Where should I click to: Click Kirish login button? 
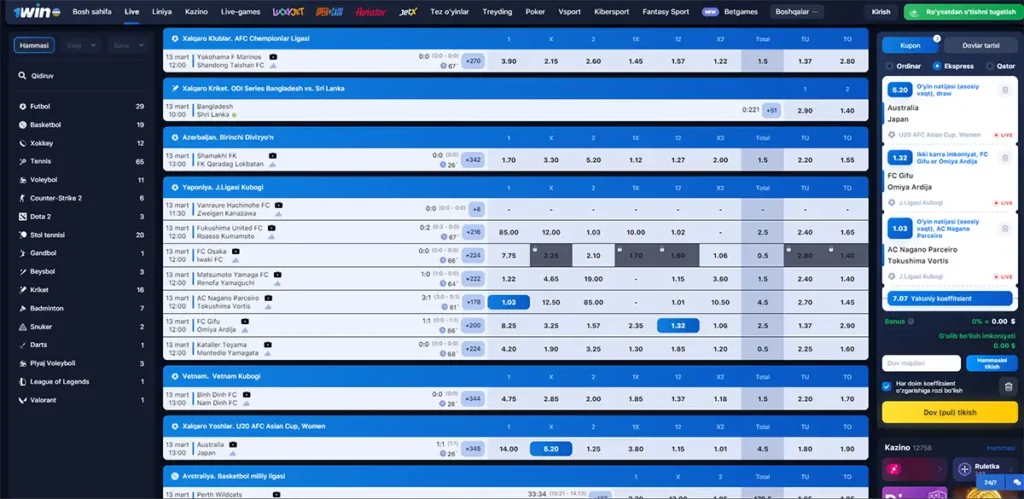881,12
